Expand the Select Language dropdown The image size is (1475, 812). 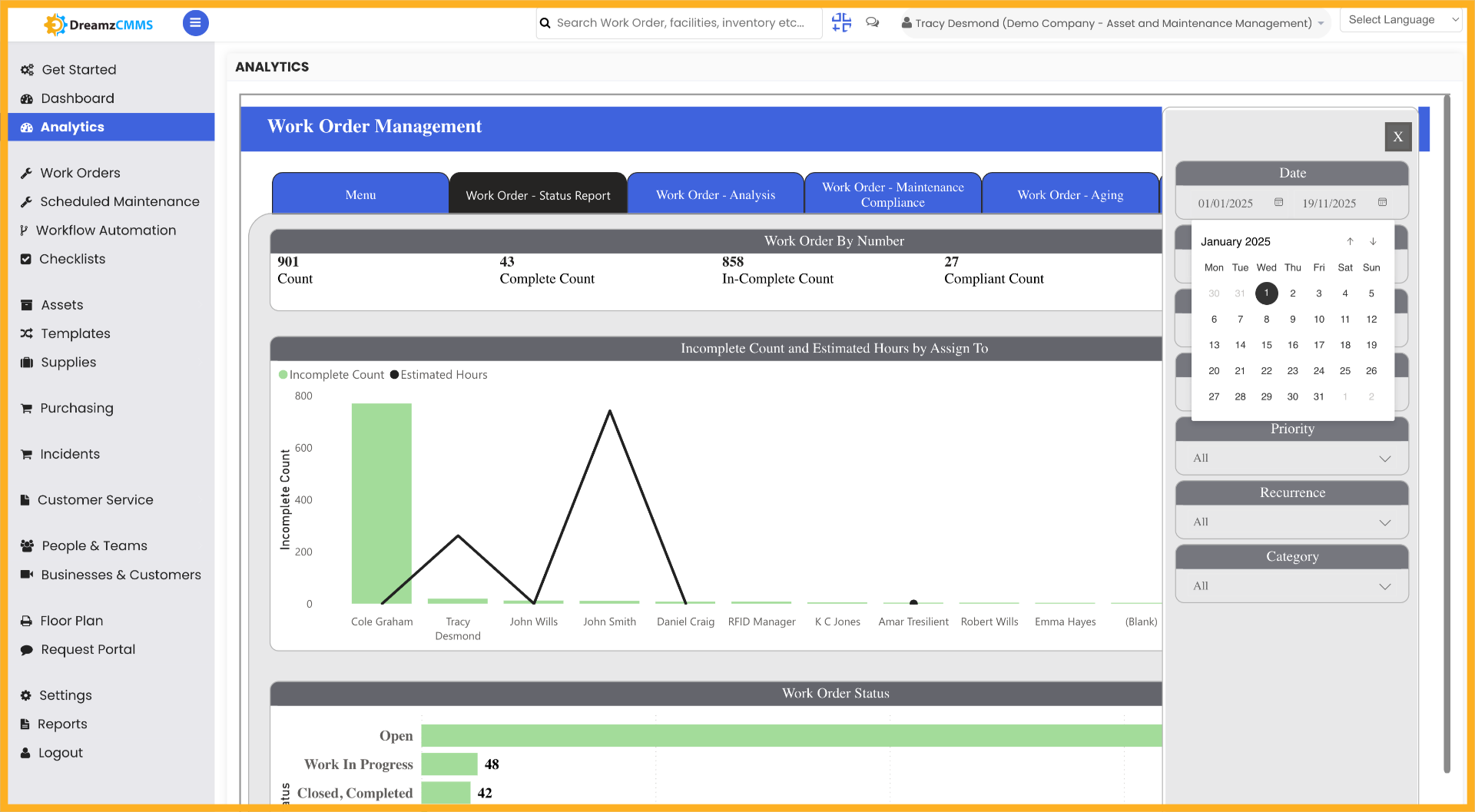coord(1400,19)
